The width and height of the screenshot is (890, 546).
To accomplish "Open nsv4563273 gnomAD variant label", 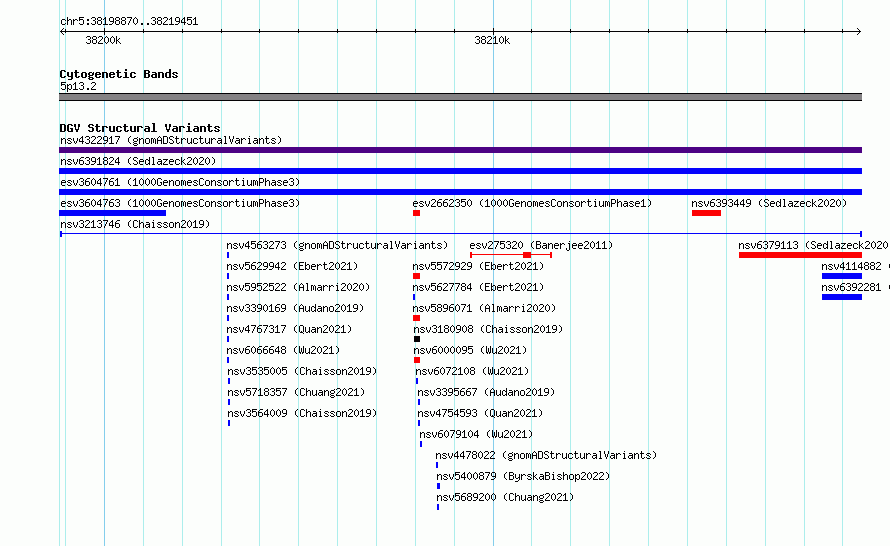I will (x=337, y=245).
